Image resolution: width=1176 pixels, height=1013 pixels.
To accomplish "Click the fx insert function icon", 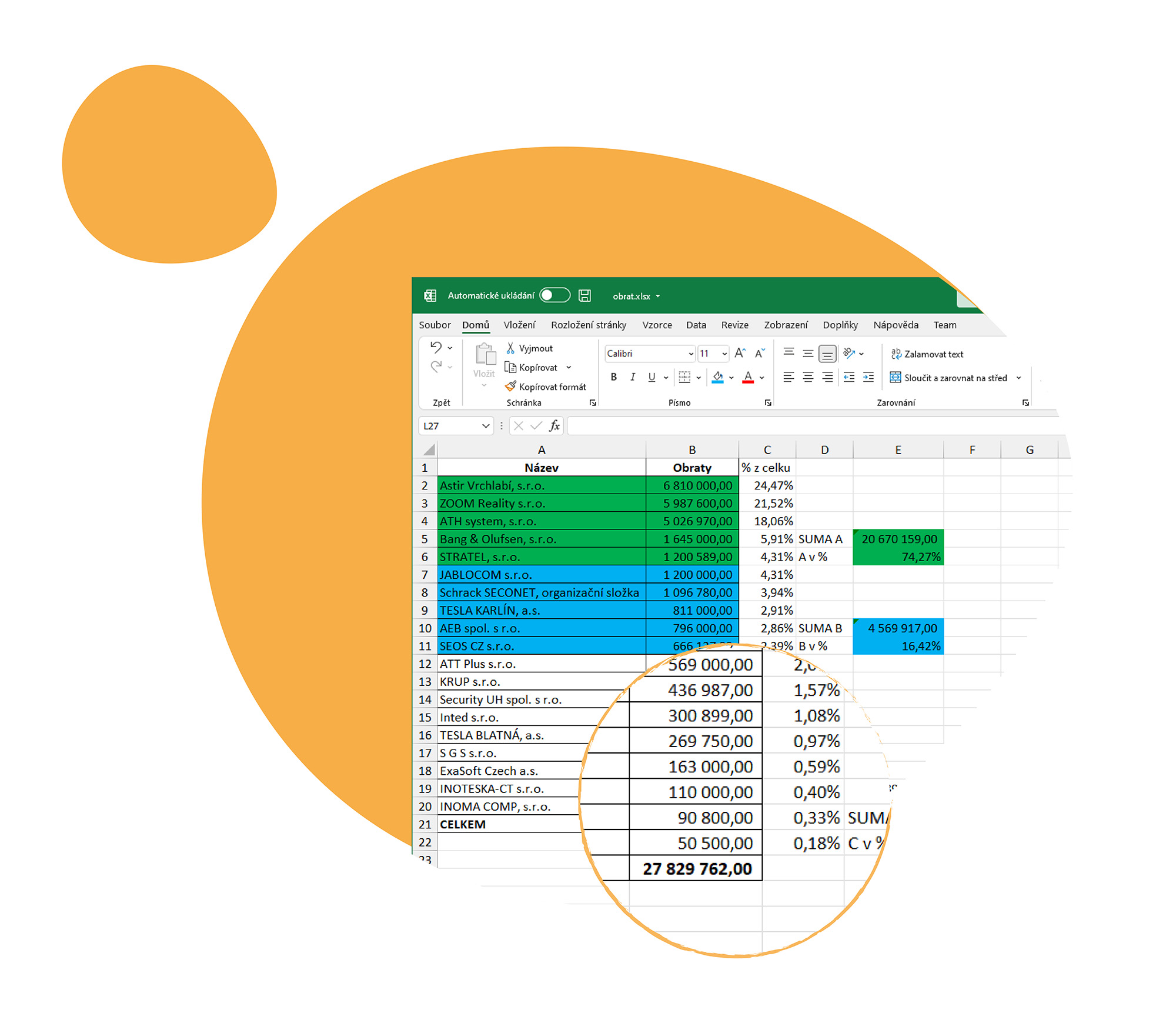I will pyautogui.click(x=554, y=425).
